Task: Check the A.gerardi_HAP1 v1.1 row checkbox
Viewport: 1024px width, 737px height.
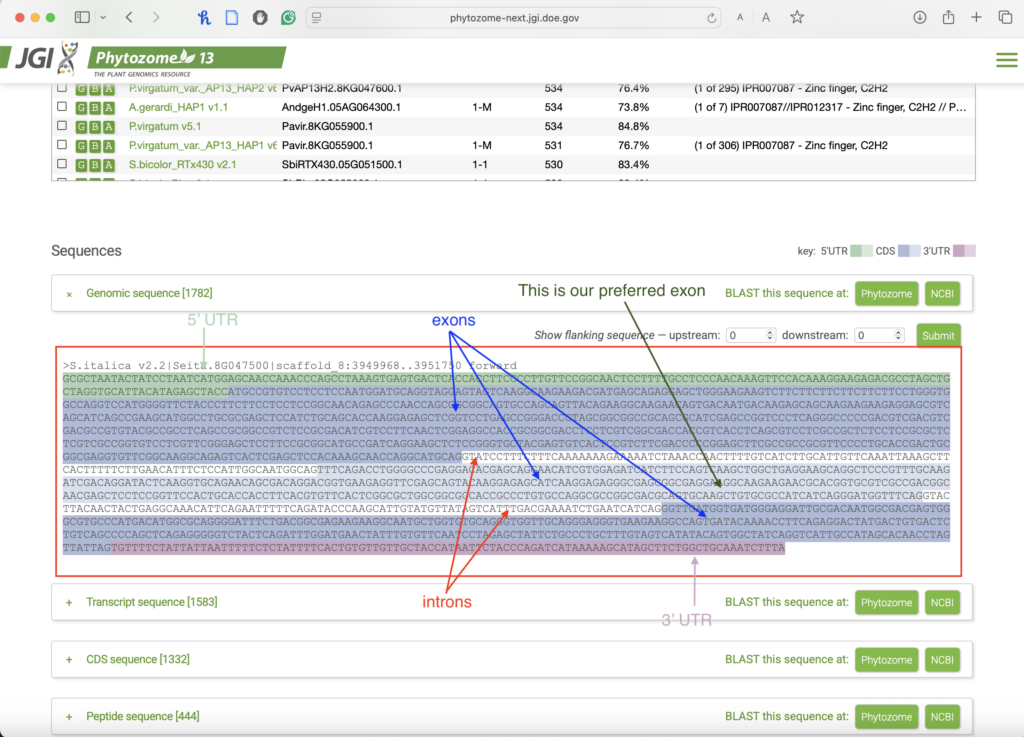Action: [62, 107]
